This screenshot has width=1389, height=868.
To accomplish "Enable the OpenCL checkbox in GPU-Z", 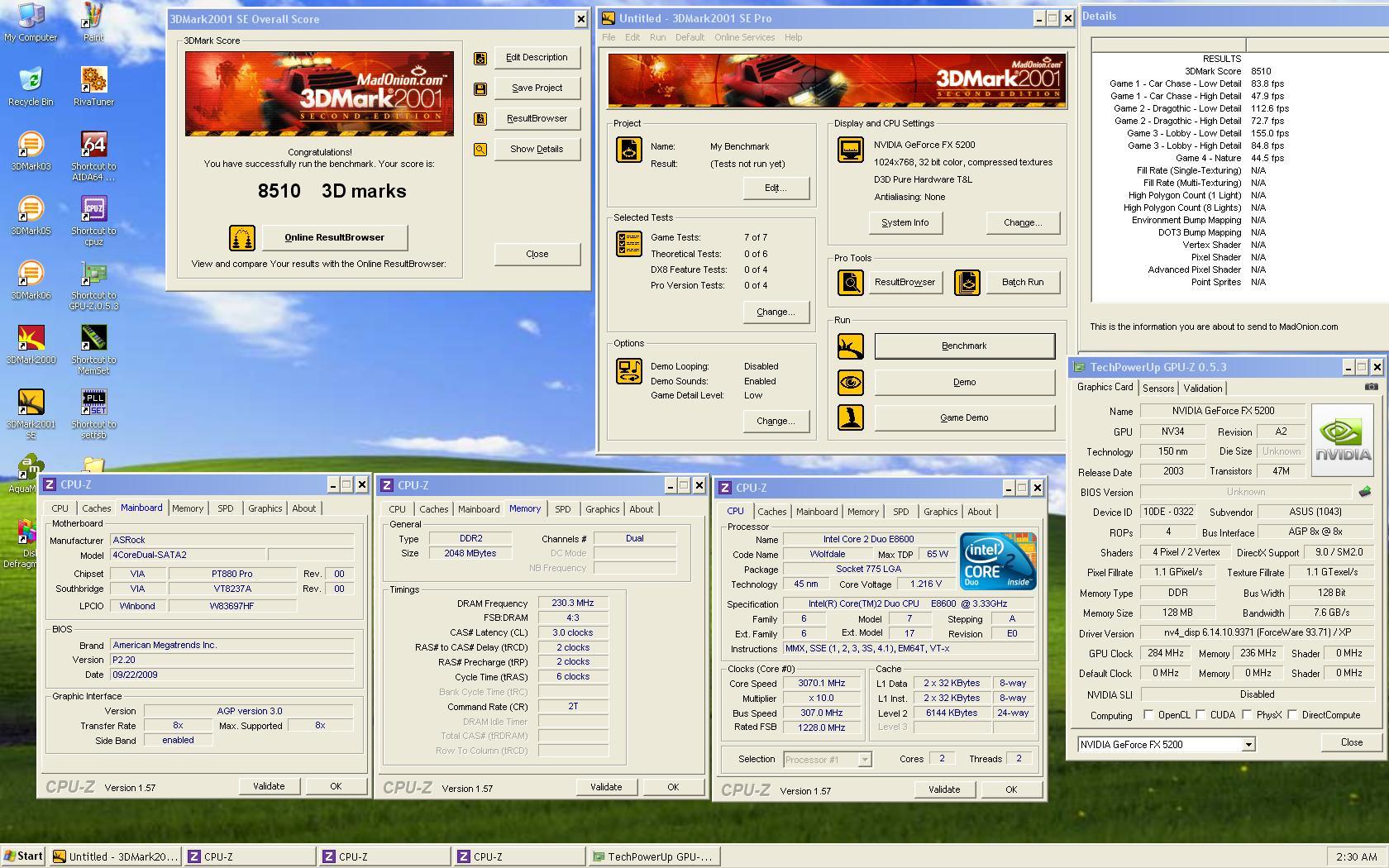I will pos(1148,714).
